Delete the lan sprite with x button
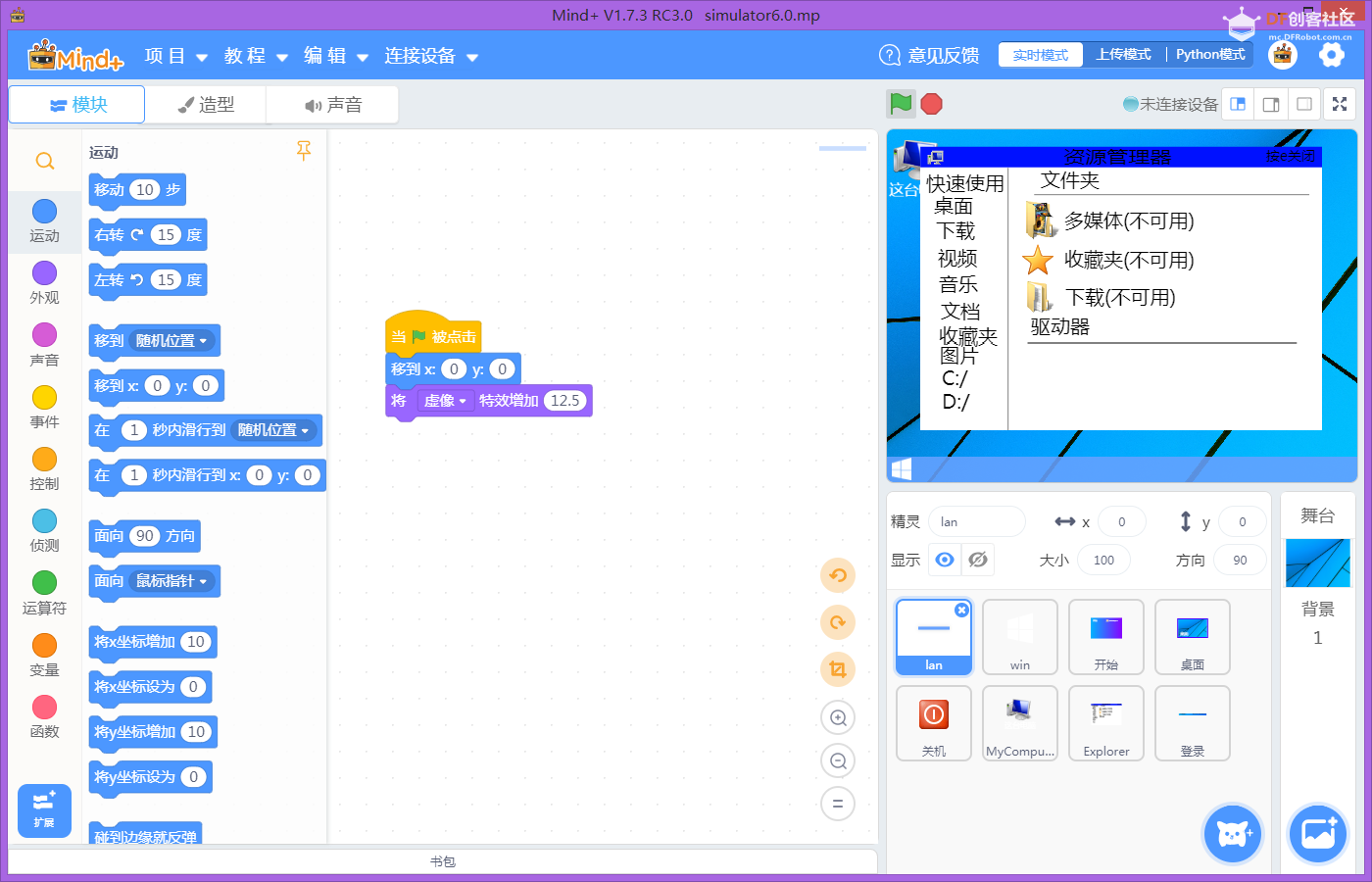Image resolution: width=1372 pixels, height=882 pixels. click(x=962, y=610)
